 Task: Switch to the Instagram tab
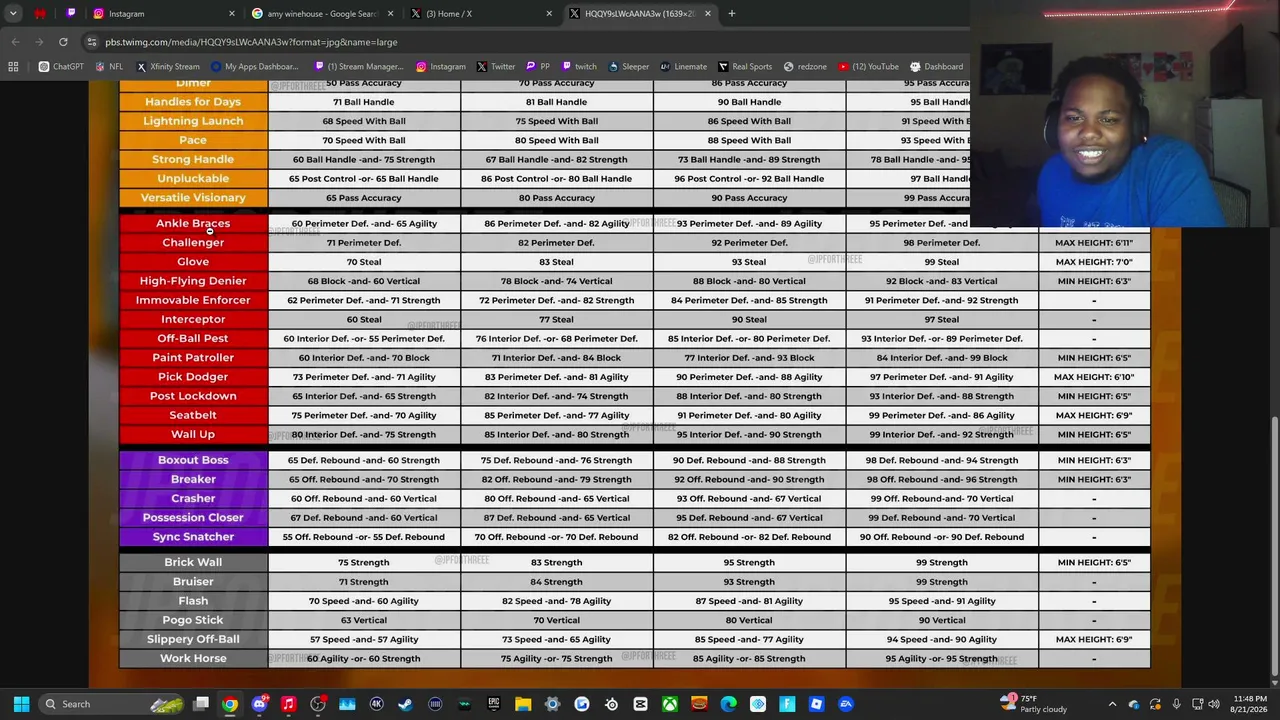tap(163, 14)
